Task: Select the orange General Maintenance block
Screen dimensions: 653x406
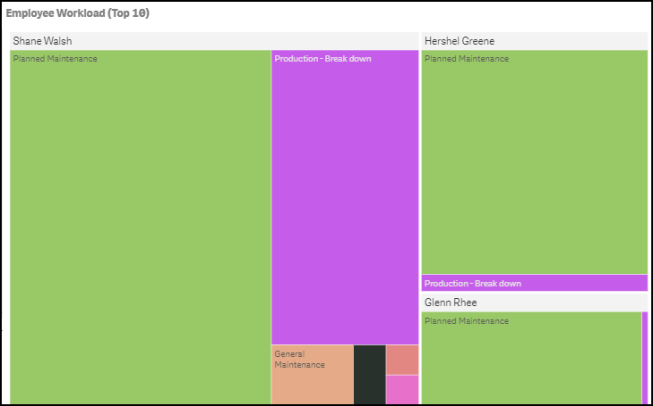Action: (312, 374)
